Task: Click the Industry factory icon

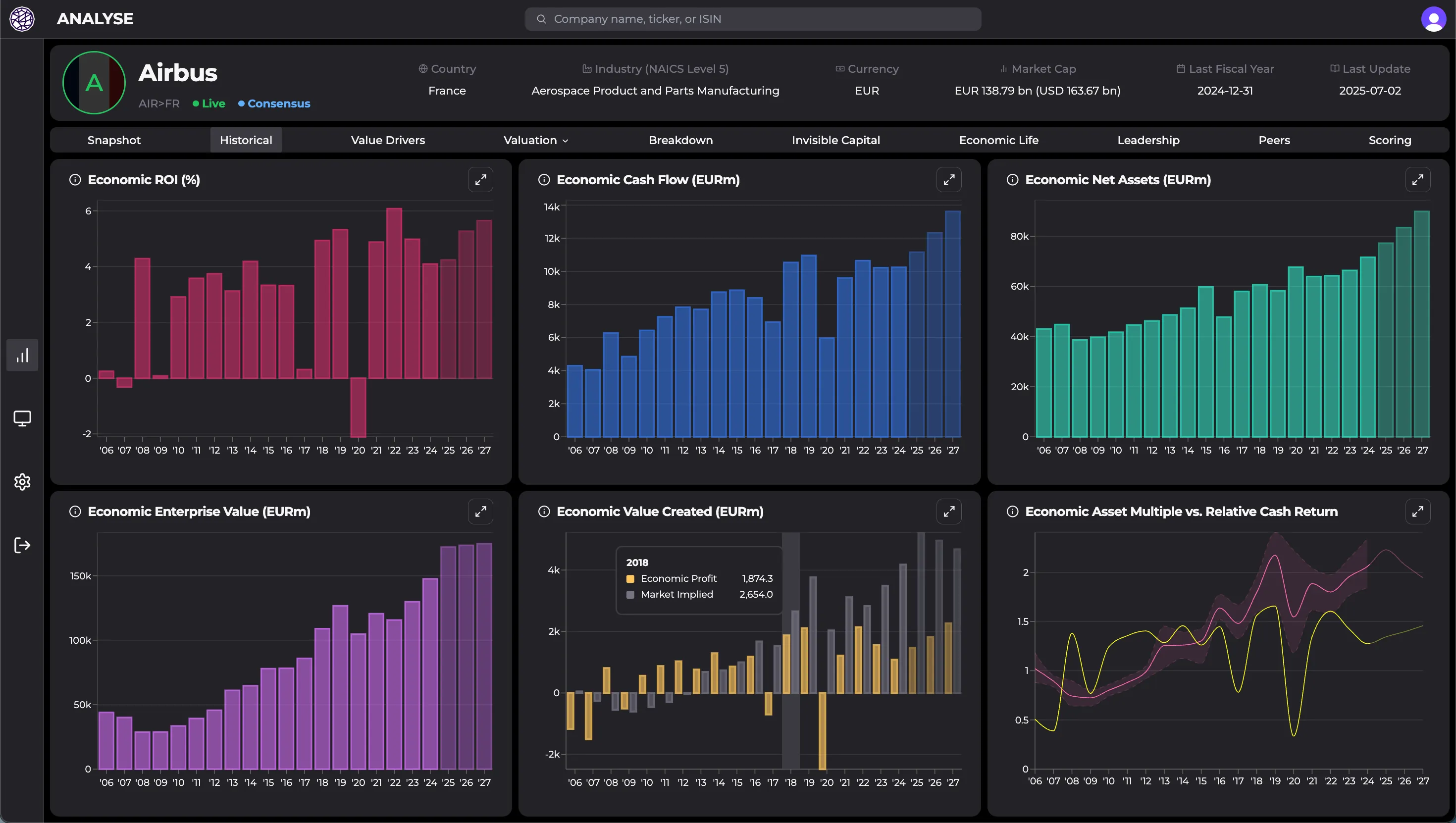Action: pos(587,69)
